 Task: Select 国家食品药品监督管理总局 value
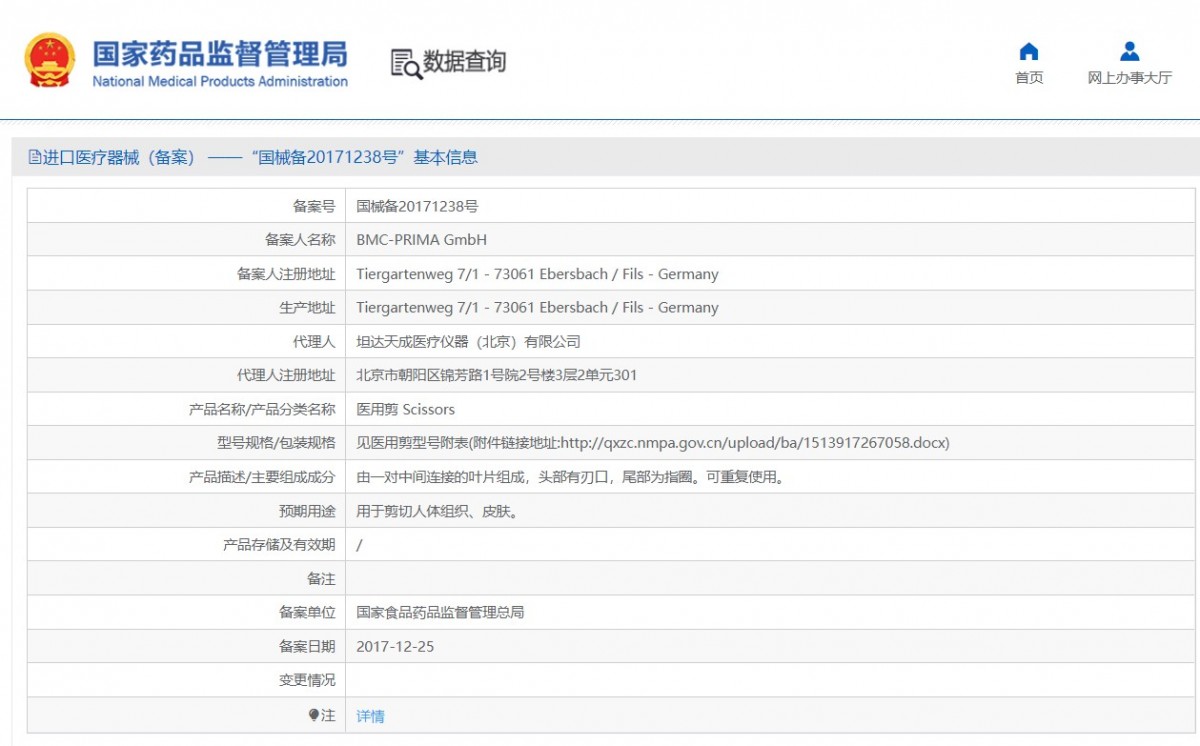tap(440, 612)
